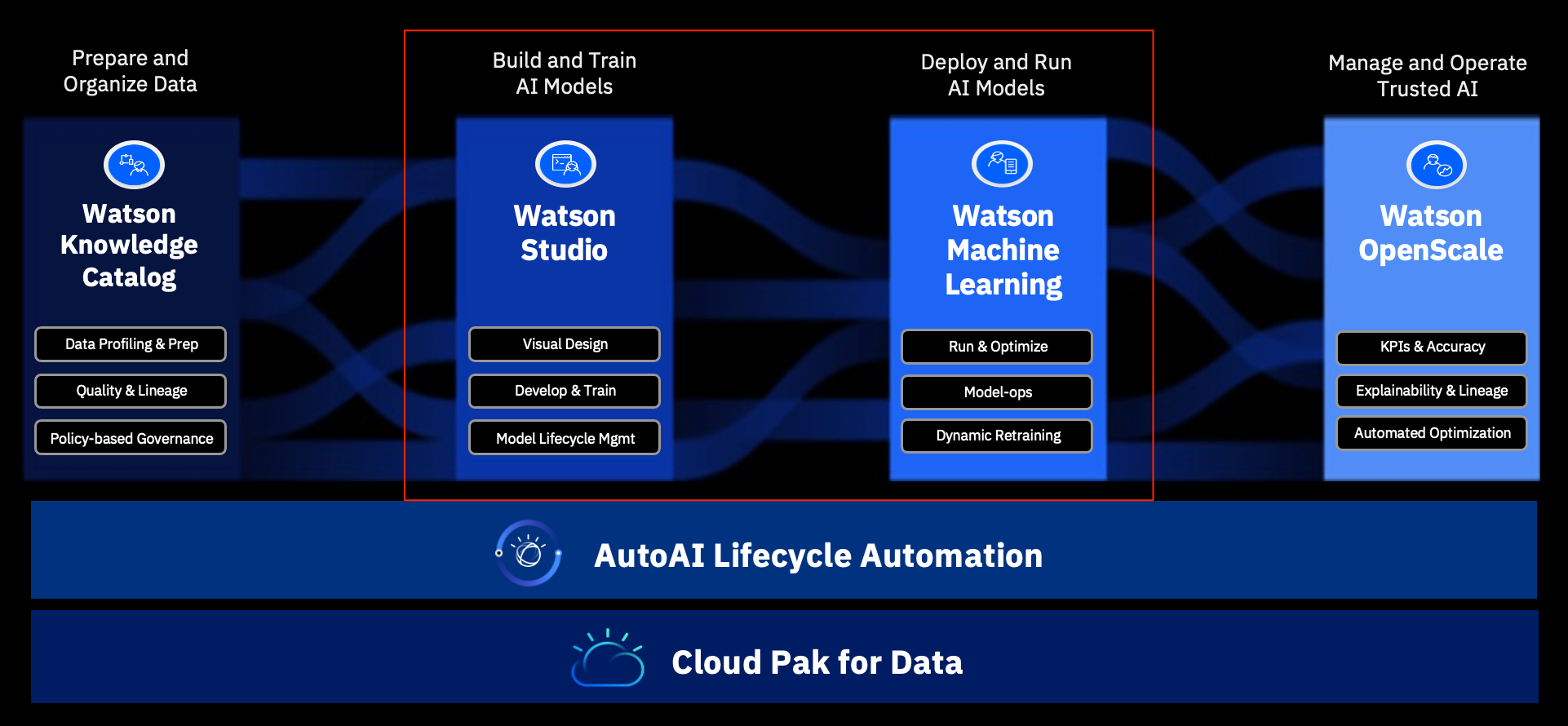Click the AutoAI Lifecycle Automation text
The image size is (1568, 726).
coord(818,556)
